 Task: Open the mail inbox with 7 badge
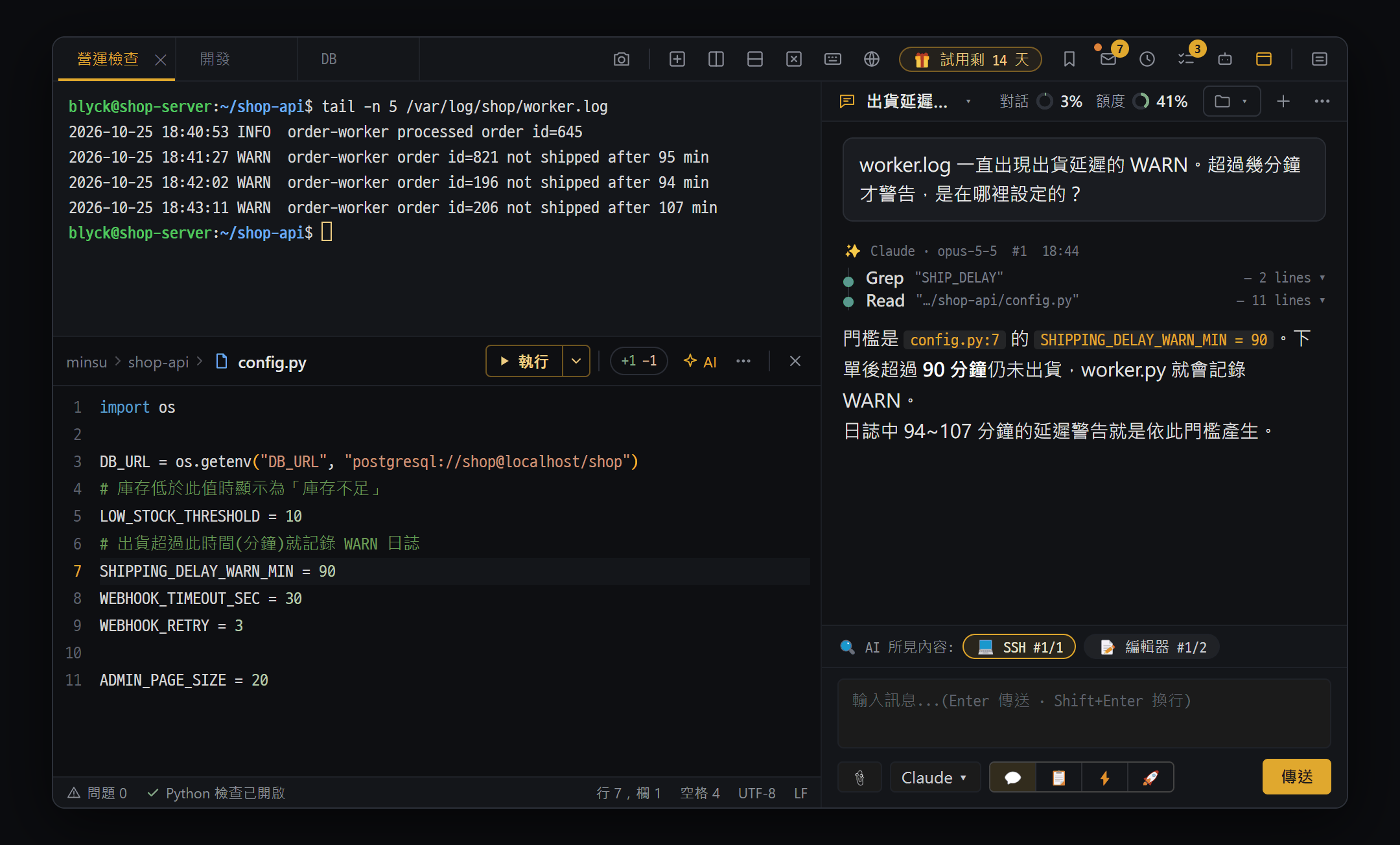pyautogui.click(x=1108, y=60)
